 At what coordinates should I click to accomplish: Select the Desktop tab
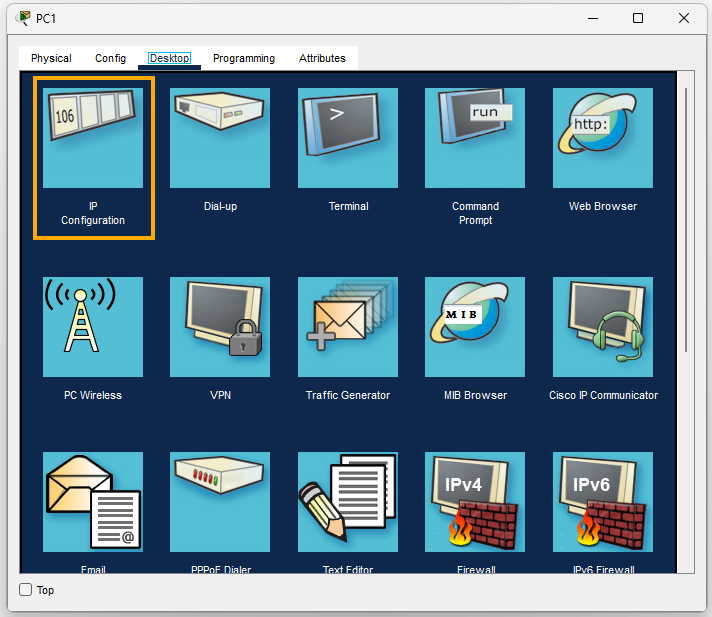pyautogui.click(x=169, y=58)
